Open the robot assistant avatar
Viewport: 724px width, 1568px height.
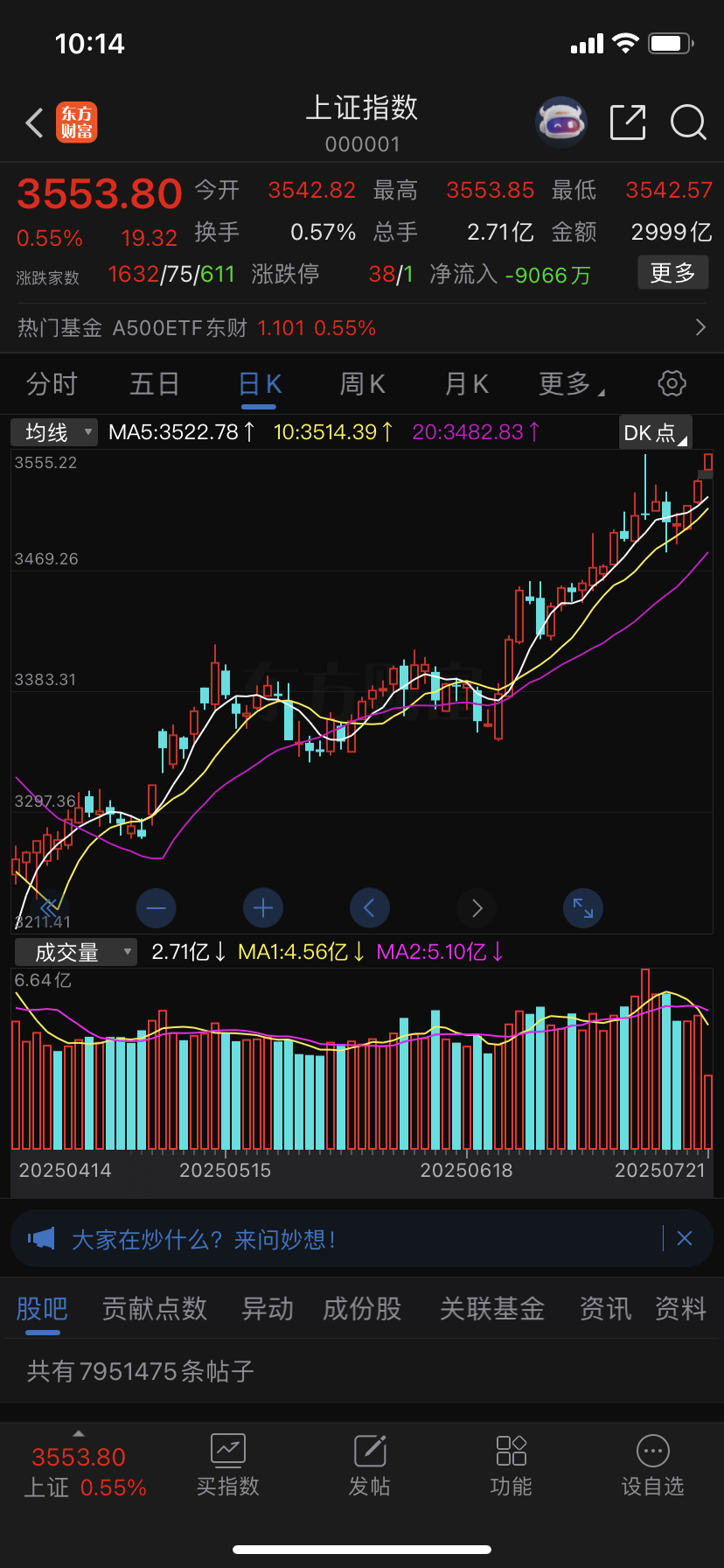coord(561,122)
